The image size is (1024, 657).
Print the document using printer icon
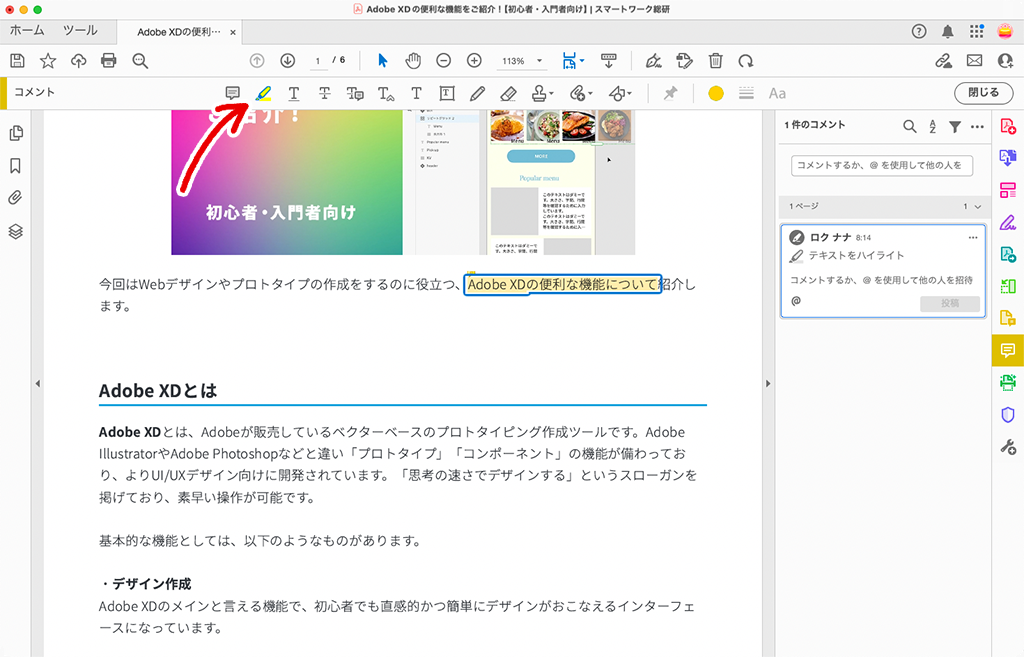click(x=108, y=61)
